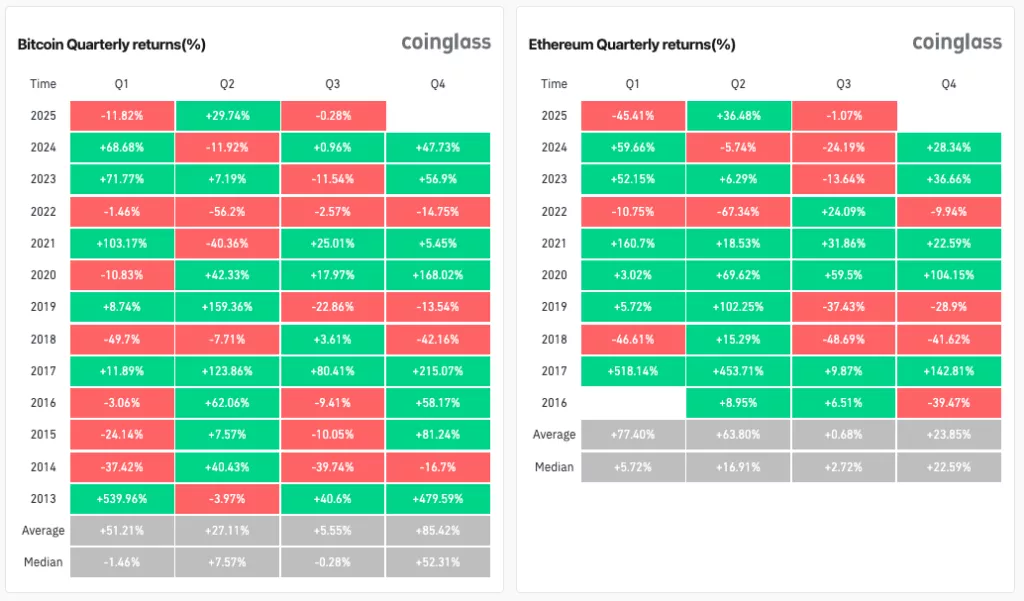
Task: Select the Time column header in the Bitcoin table
Action: click(x=44, y=84)
